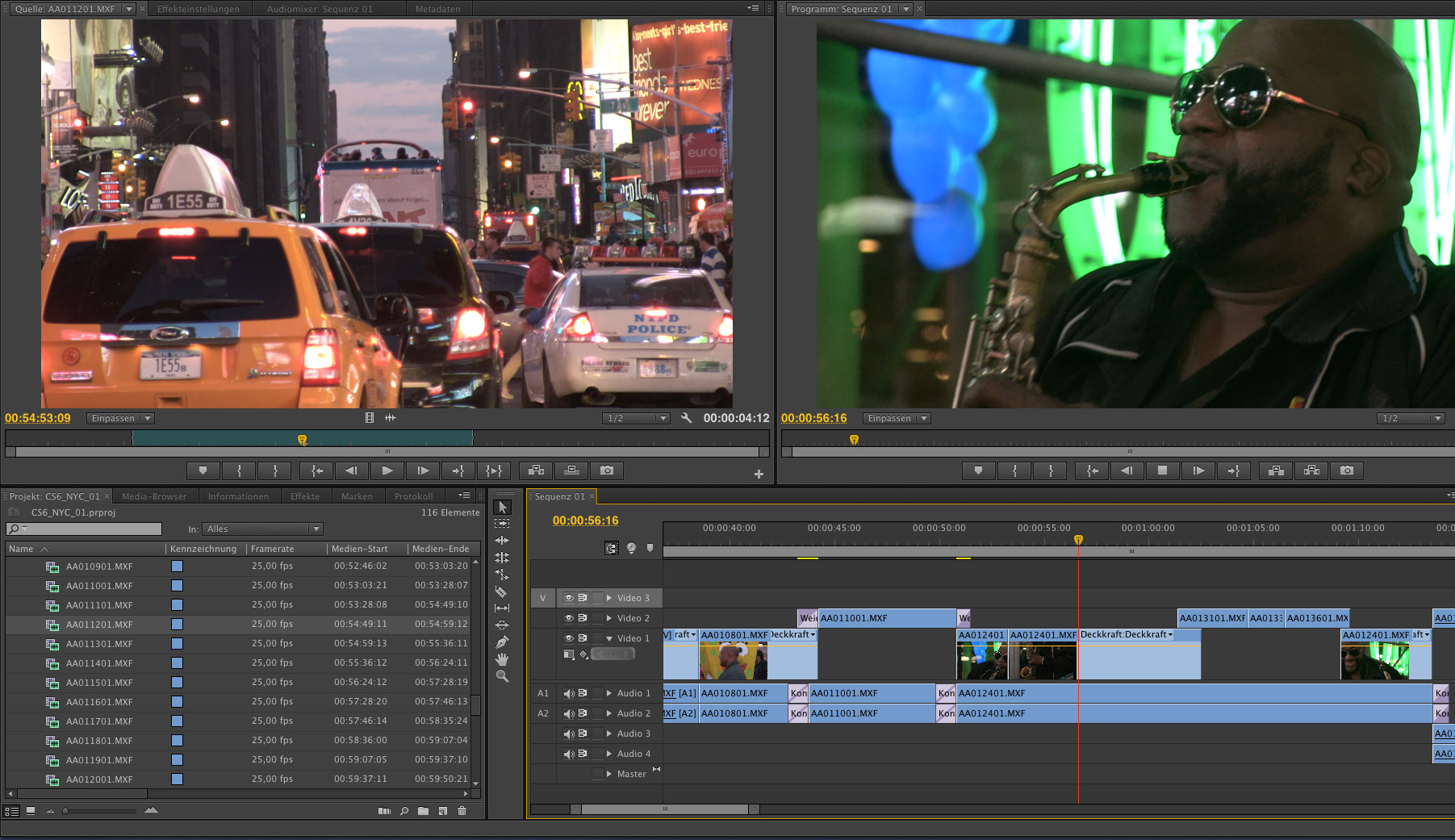Hide the Video 3 track output
This screenshot has width=1455, height=840.
(568, 598)
